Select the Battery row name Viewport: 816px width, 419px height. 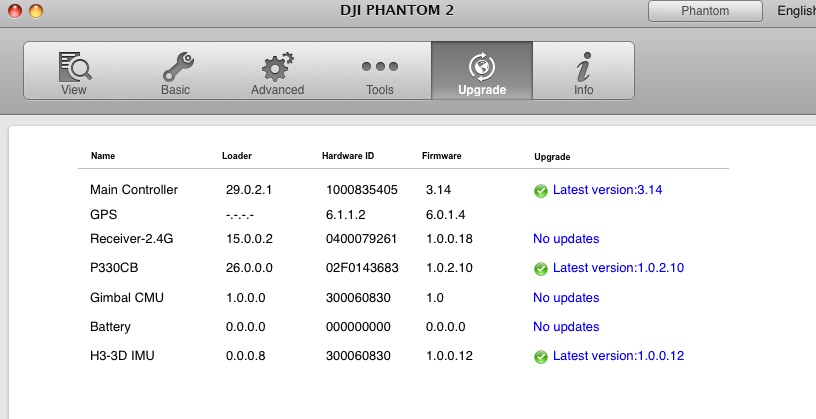pos(110,327)
